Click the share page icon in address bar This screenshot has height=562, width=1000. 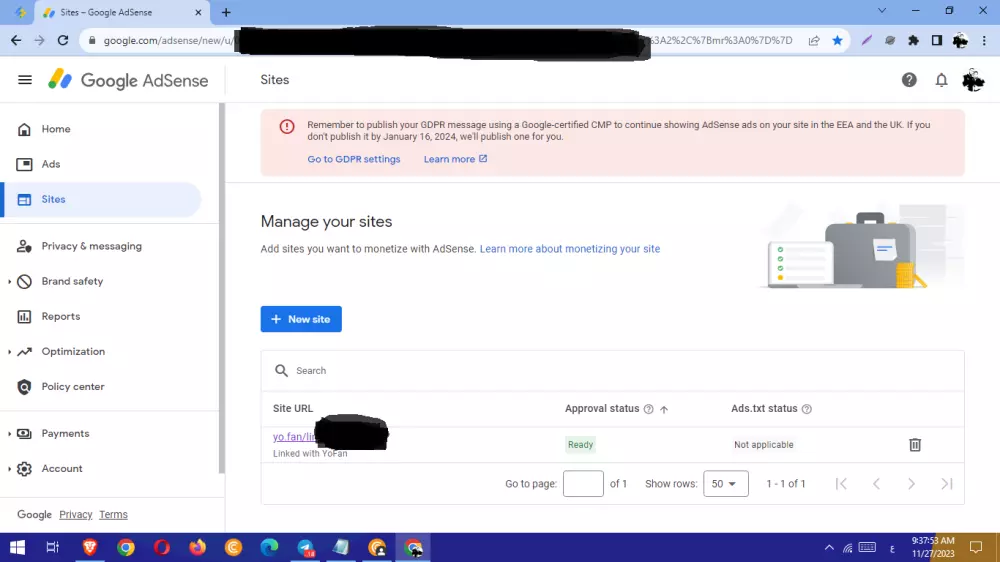coord(814,40)
